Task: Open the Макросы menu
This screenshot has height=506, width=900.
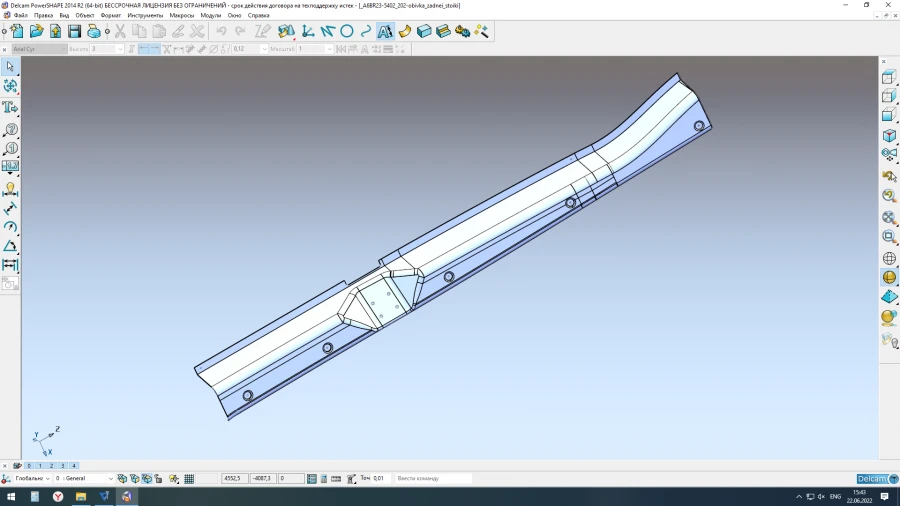Action: tap(182, 15)
